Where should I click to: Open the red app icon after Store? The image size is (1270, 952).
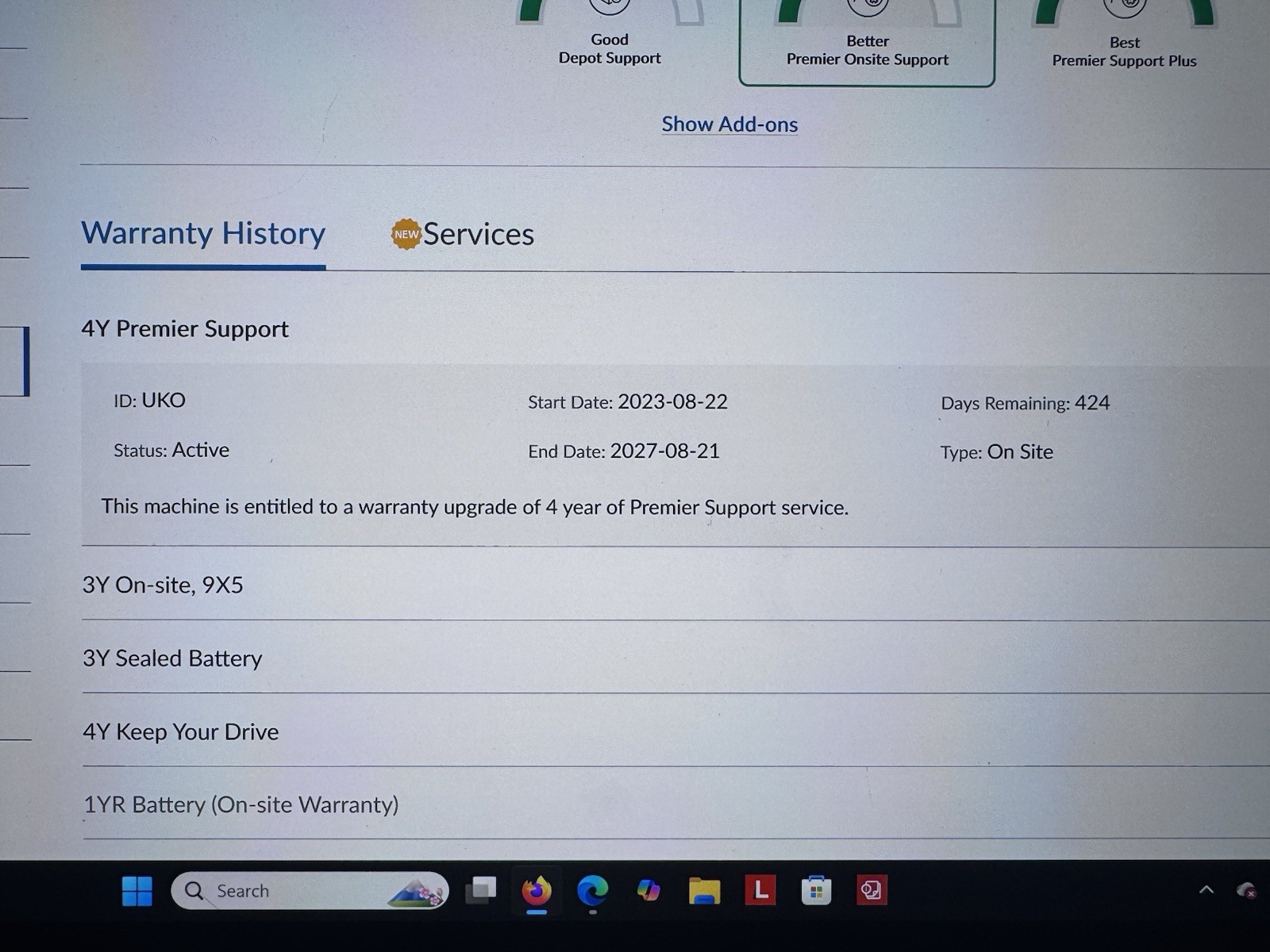click(x=872, y=890)
